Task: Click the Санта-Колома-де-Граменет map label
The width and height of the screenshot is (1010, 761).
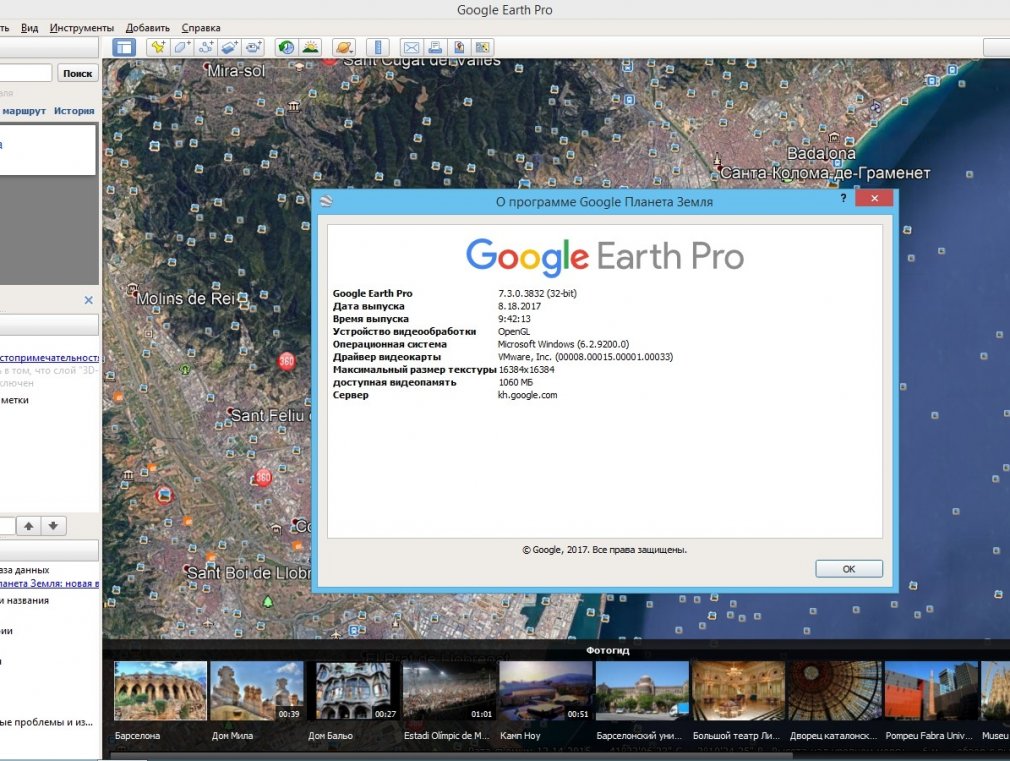Action: pyautogui.click(x=825, y=173)
